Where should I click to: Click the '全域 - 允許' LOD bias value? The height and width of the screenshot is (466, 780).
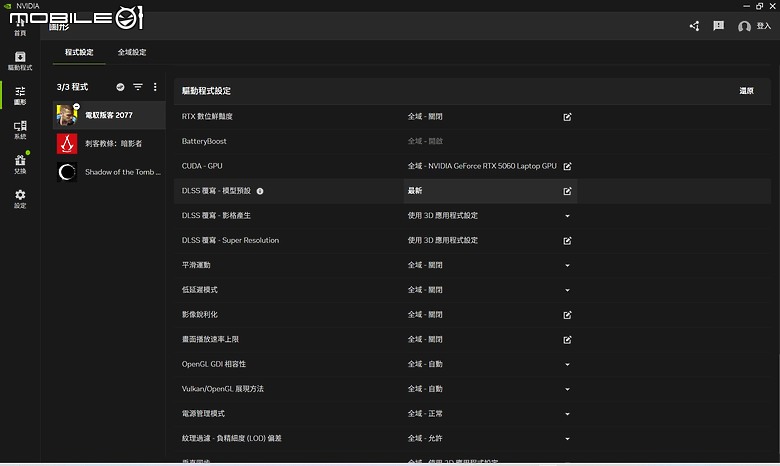click(x=425, y=439)
